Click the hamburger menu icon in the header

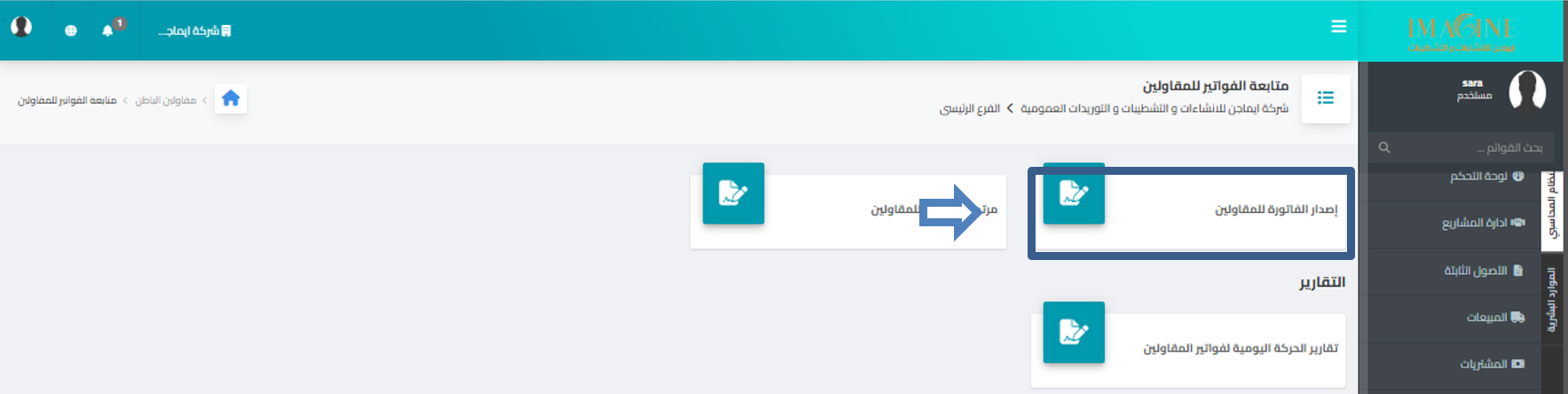1338,27
